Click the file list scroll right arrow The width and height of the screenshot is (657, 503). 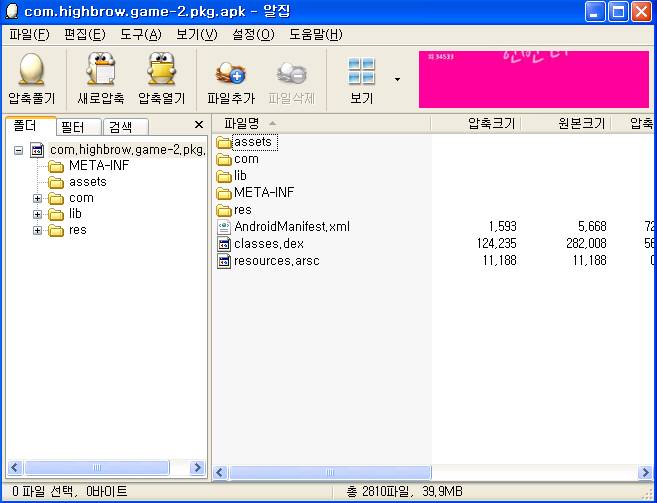pos(645,473)
